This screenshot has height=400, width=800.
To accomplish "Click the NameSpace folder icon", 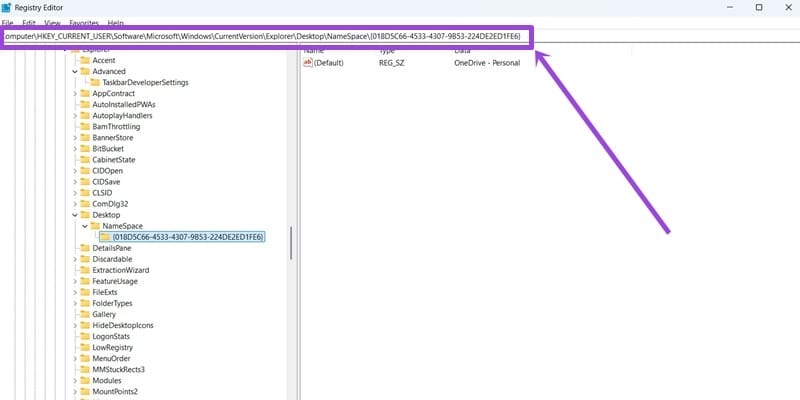I will click(95, 226).
